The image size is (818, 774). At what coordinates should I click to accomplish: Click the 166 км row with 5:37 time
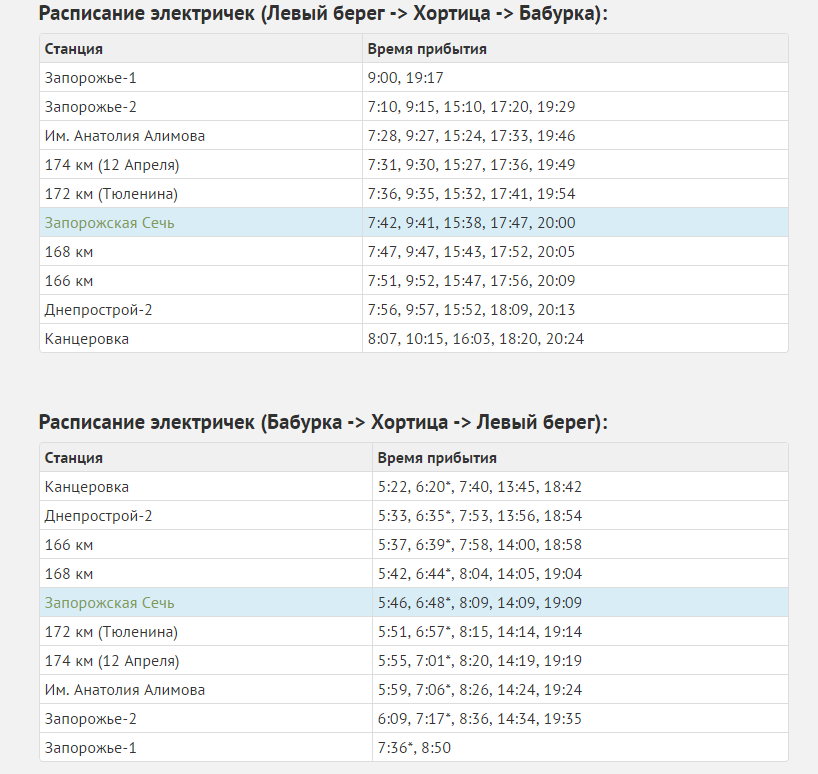414,545
